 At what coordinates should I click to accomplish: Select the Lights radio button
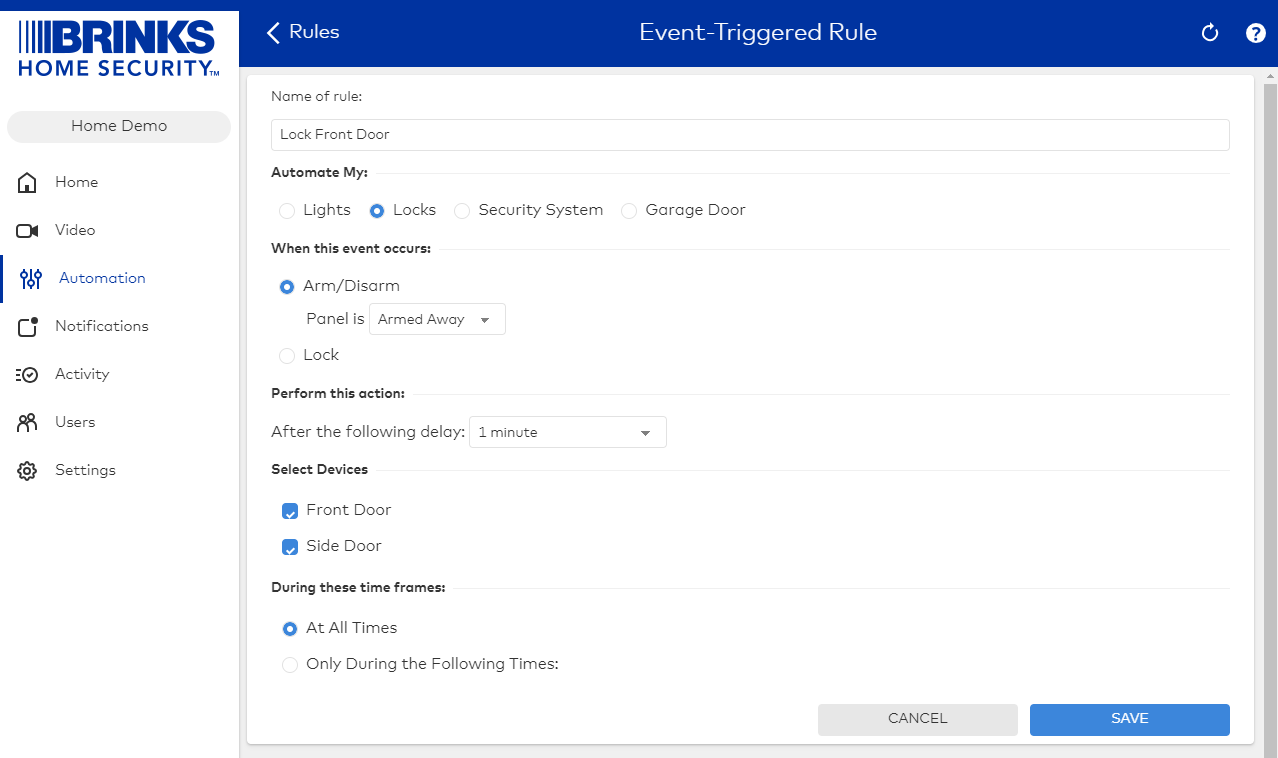pos(287,211)
